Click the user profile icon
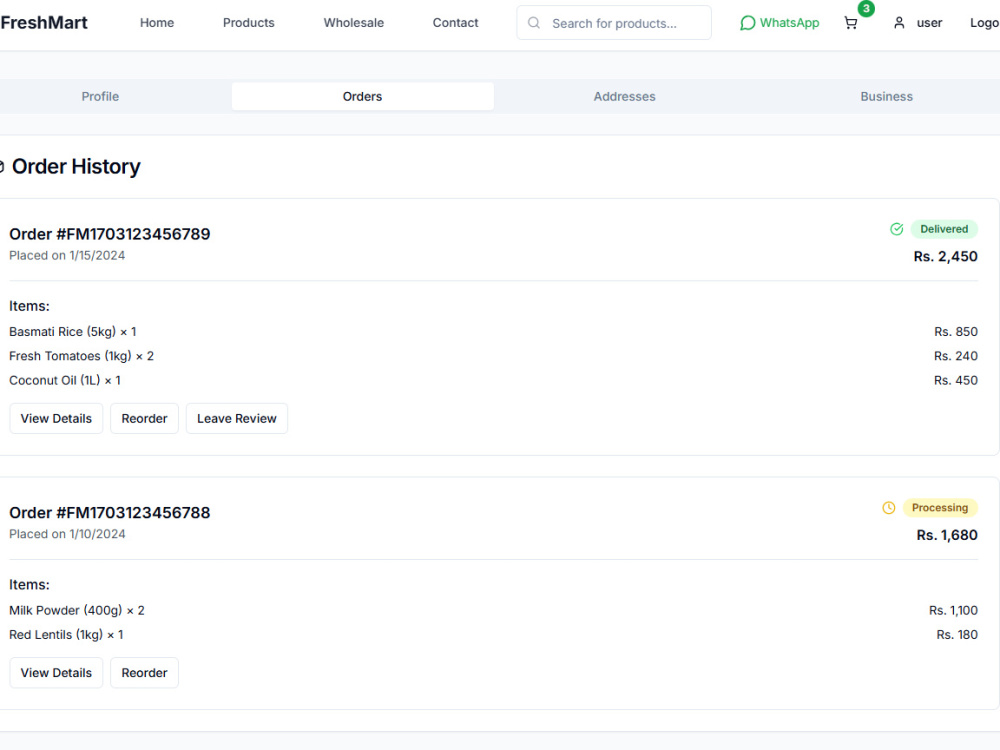Screen dimensions: 1000x750 tap(899, 23)
